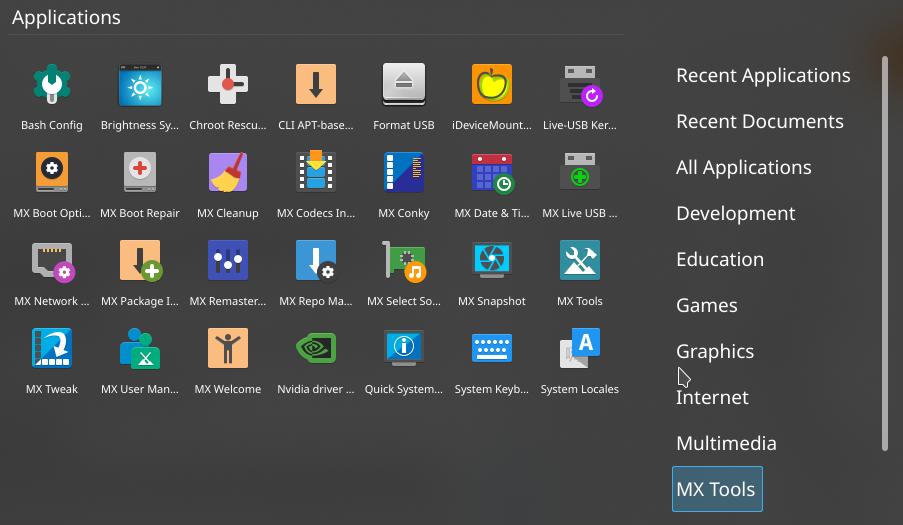Launch MX Live USB Maker
This screenshot has width=903, height=525.
[580, 172]
